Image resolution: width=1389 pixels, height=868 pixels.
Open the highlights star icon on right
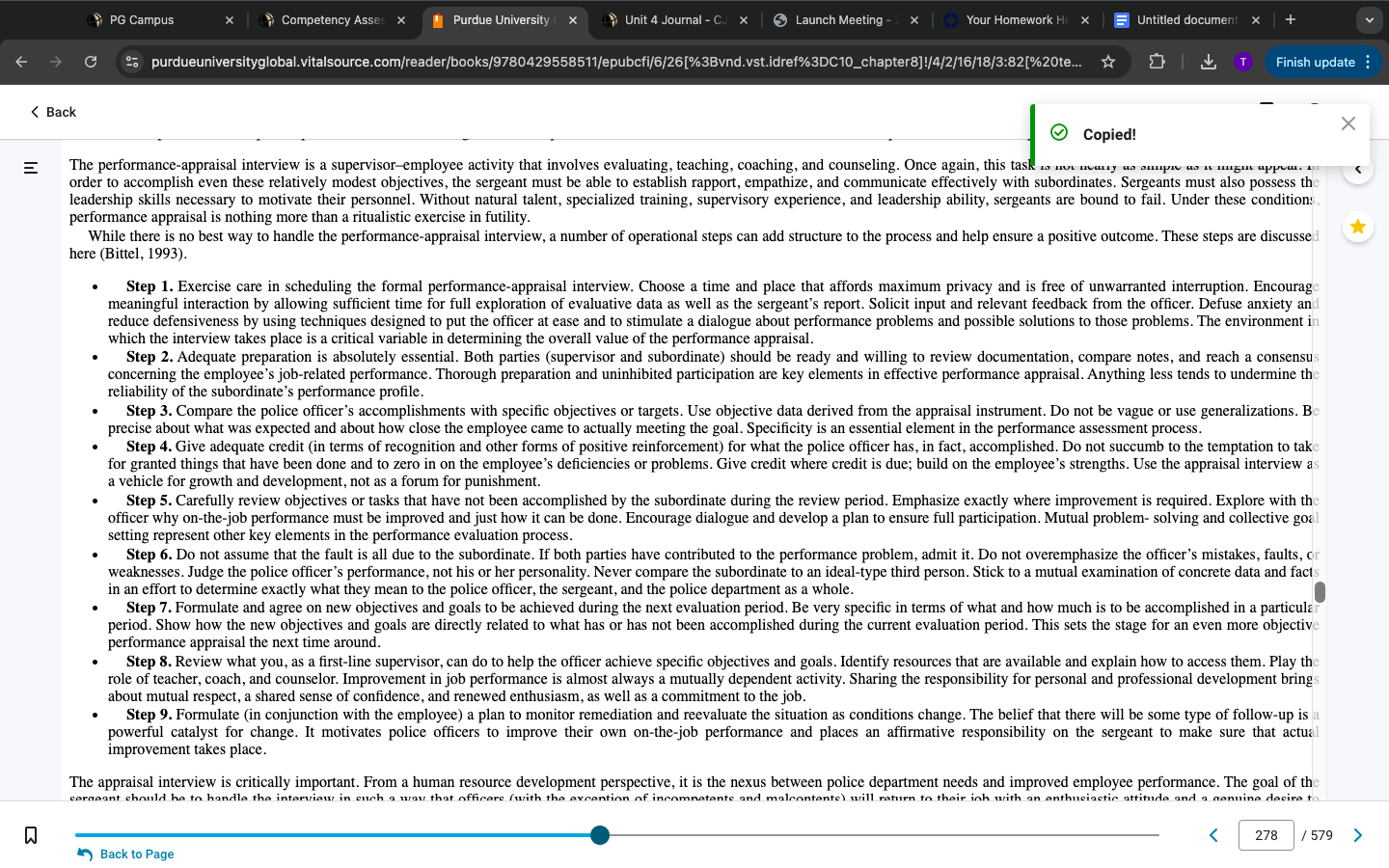click(x=1358, y=227)
